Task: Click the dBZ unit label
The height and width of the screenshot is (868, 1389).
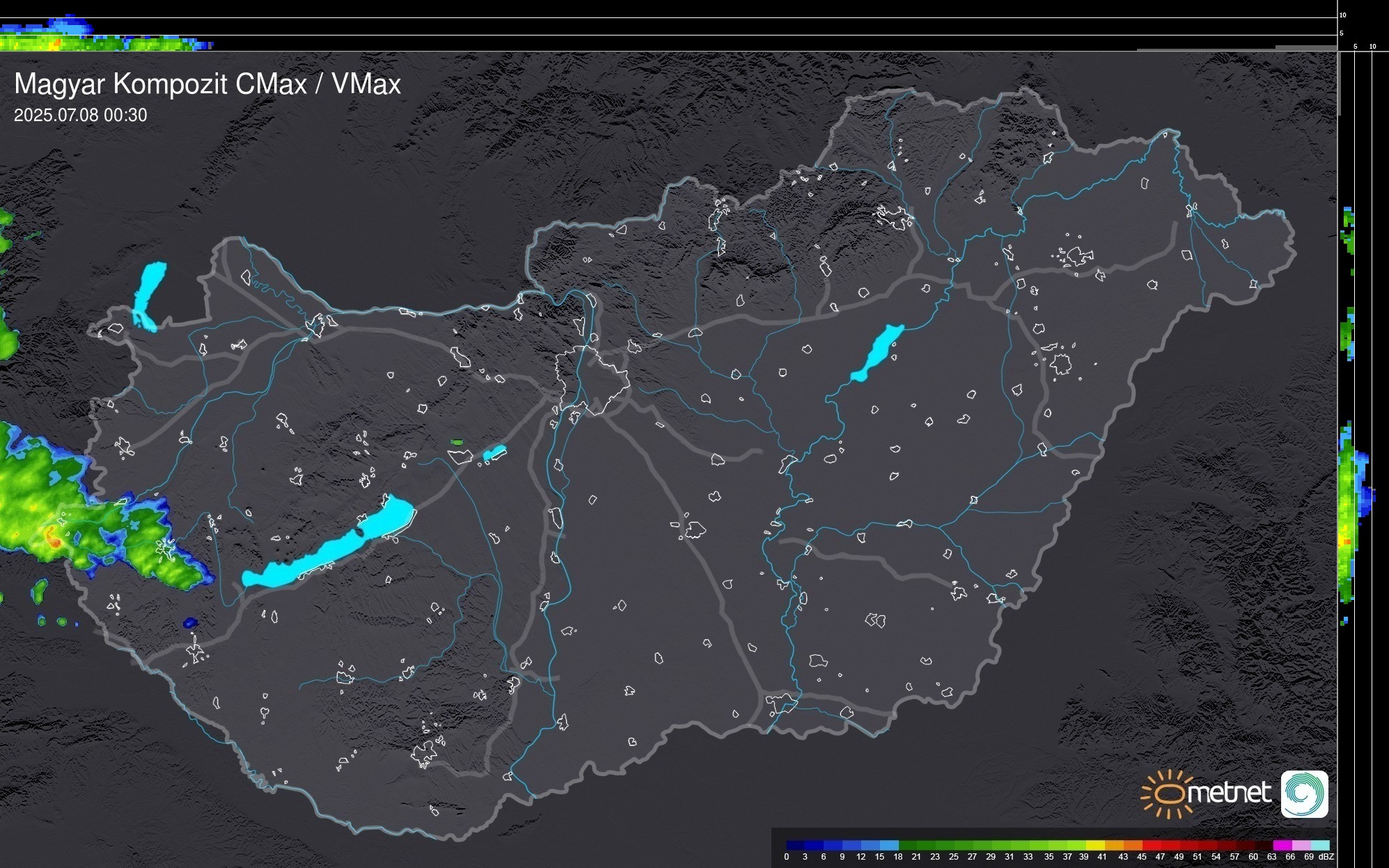Action: (x=1326, y=857)
